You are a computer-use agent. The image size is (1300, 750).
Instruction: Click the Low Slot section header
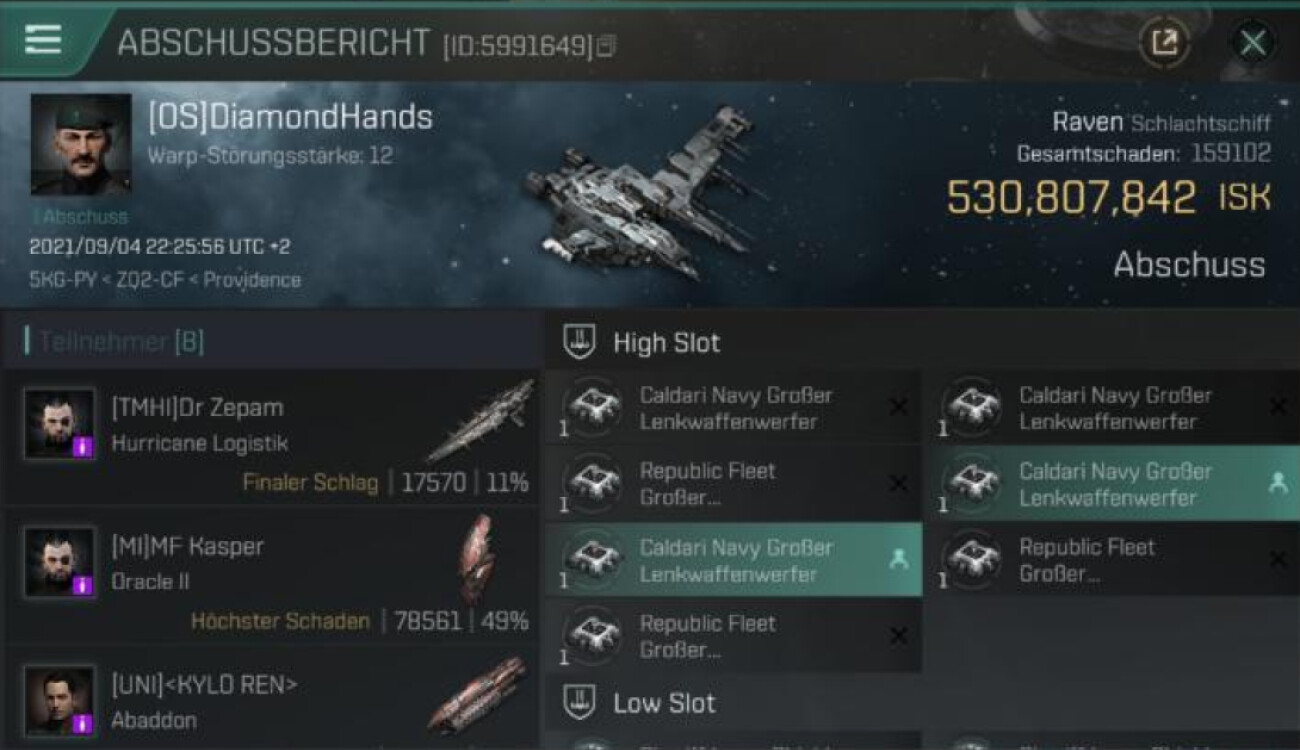pyautogui.click(x=664, y=703)
